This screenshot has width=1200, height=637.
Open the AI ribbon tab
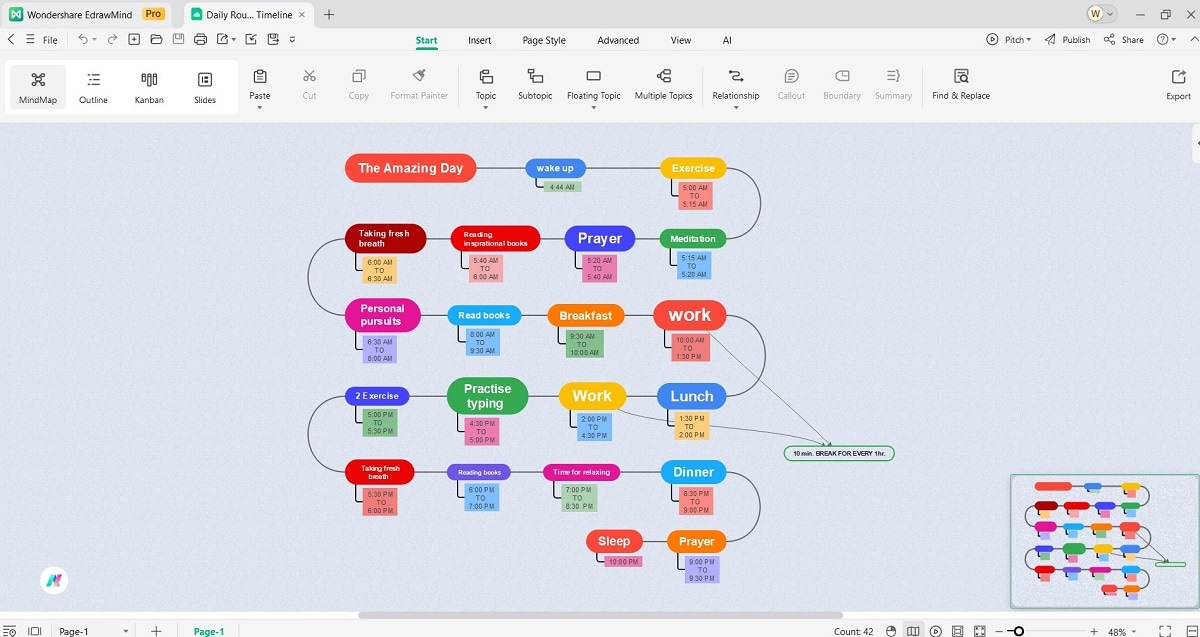pos(727,40)
